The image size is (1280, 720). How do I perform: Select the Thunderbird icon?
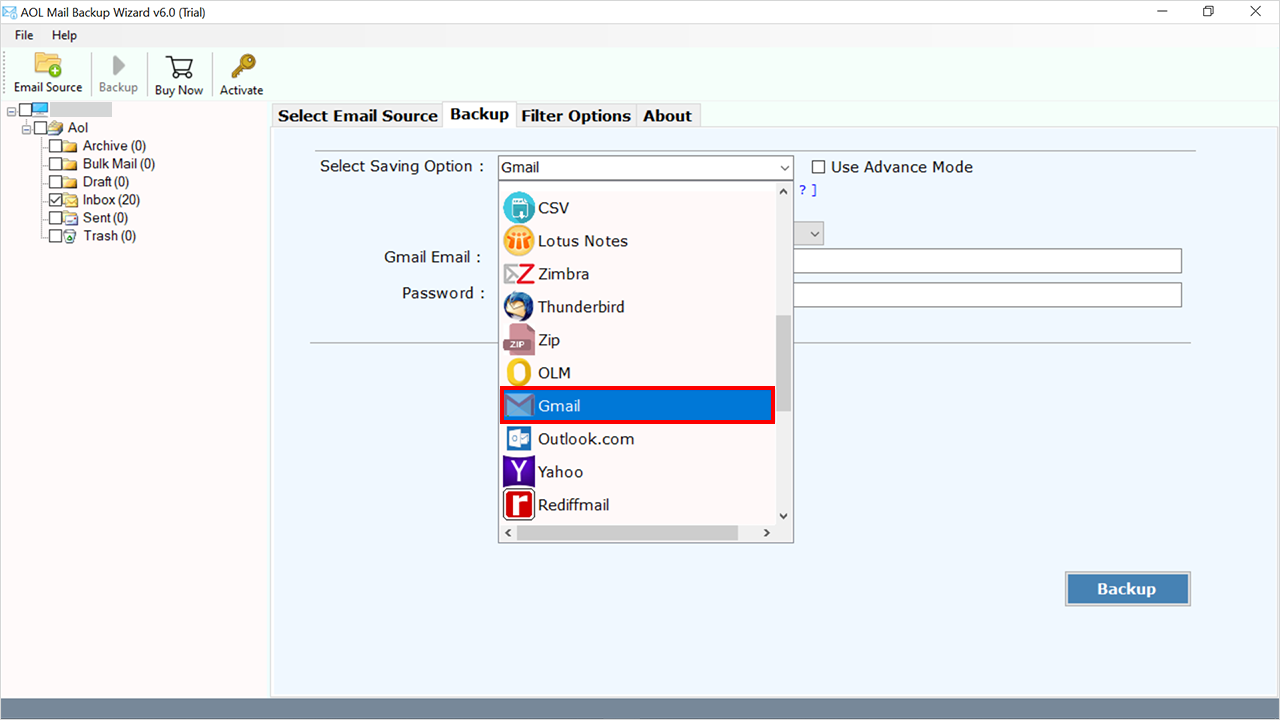[519, 307]
